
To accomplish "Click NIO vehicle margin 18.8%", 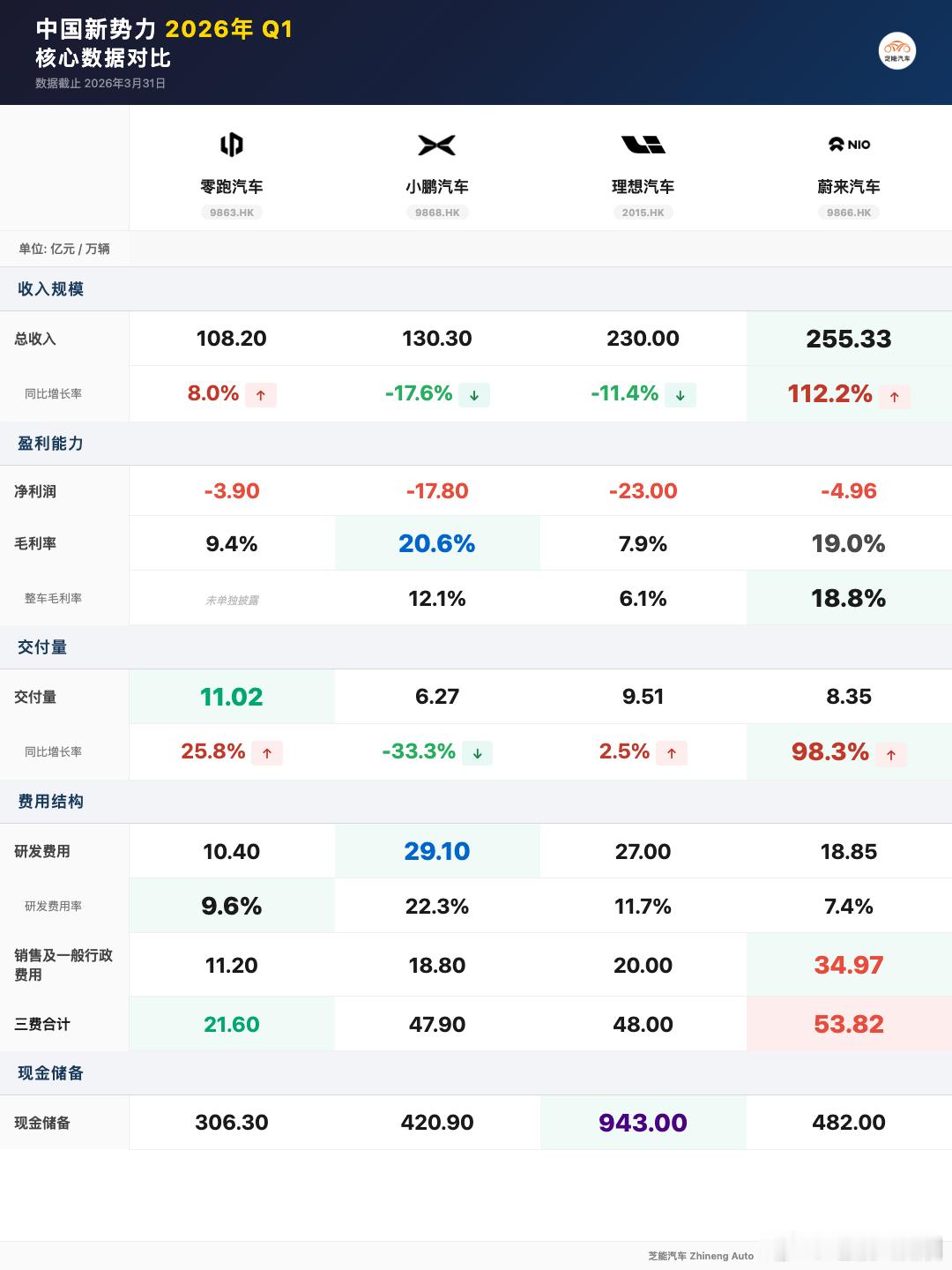I will [849, 599].
